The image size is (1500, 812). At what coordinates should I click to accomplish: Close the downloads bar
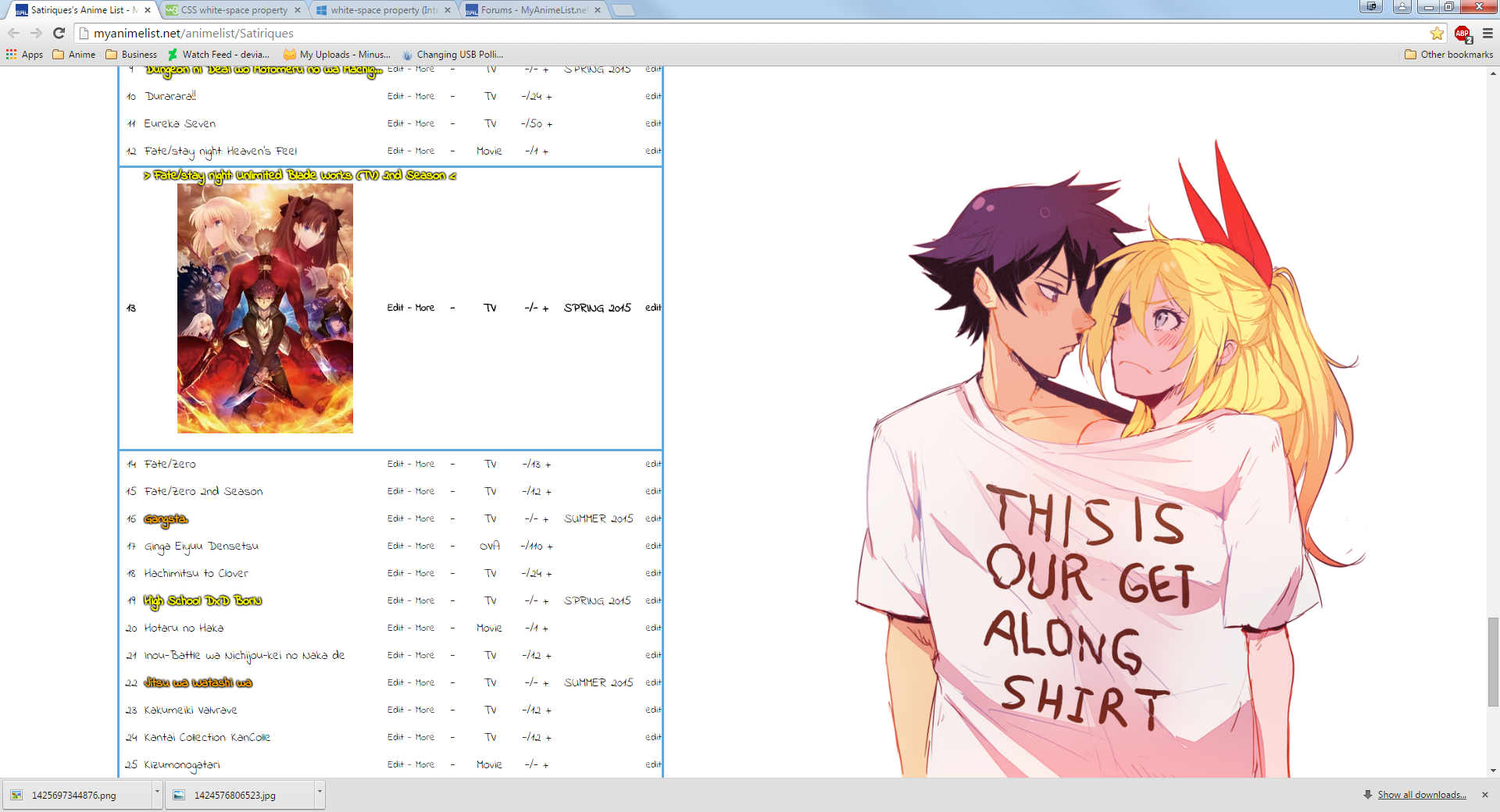pyautogui.click(x=1485, y=795)
